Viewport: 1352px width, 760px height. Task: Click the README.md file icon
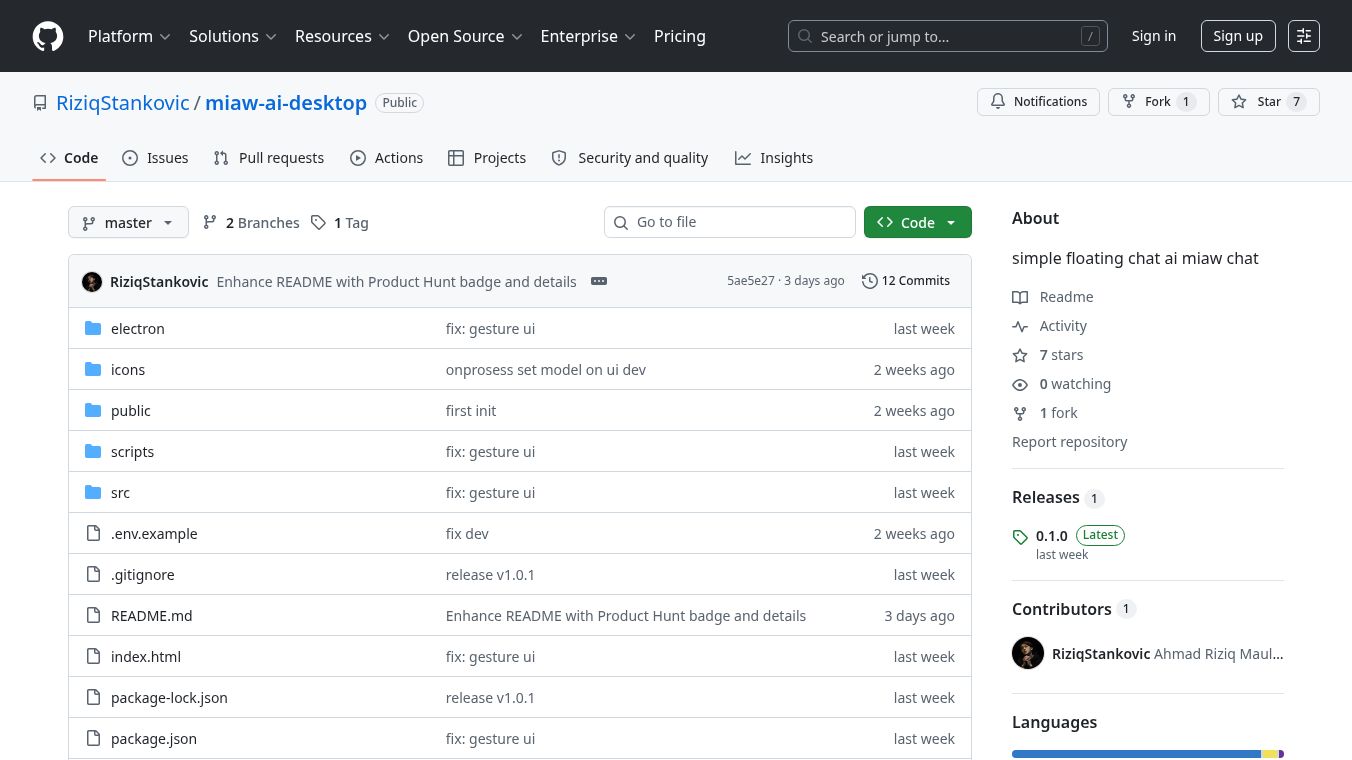[93, 615]
